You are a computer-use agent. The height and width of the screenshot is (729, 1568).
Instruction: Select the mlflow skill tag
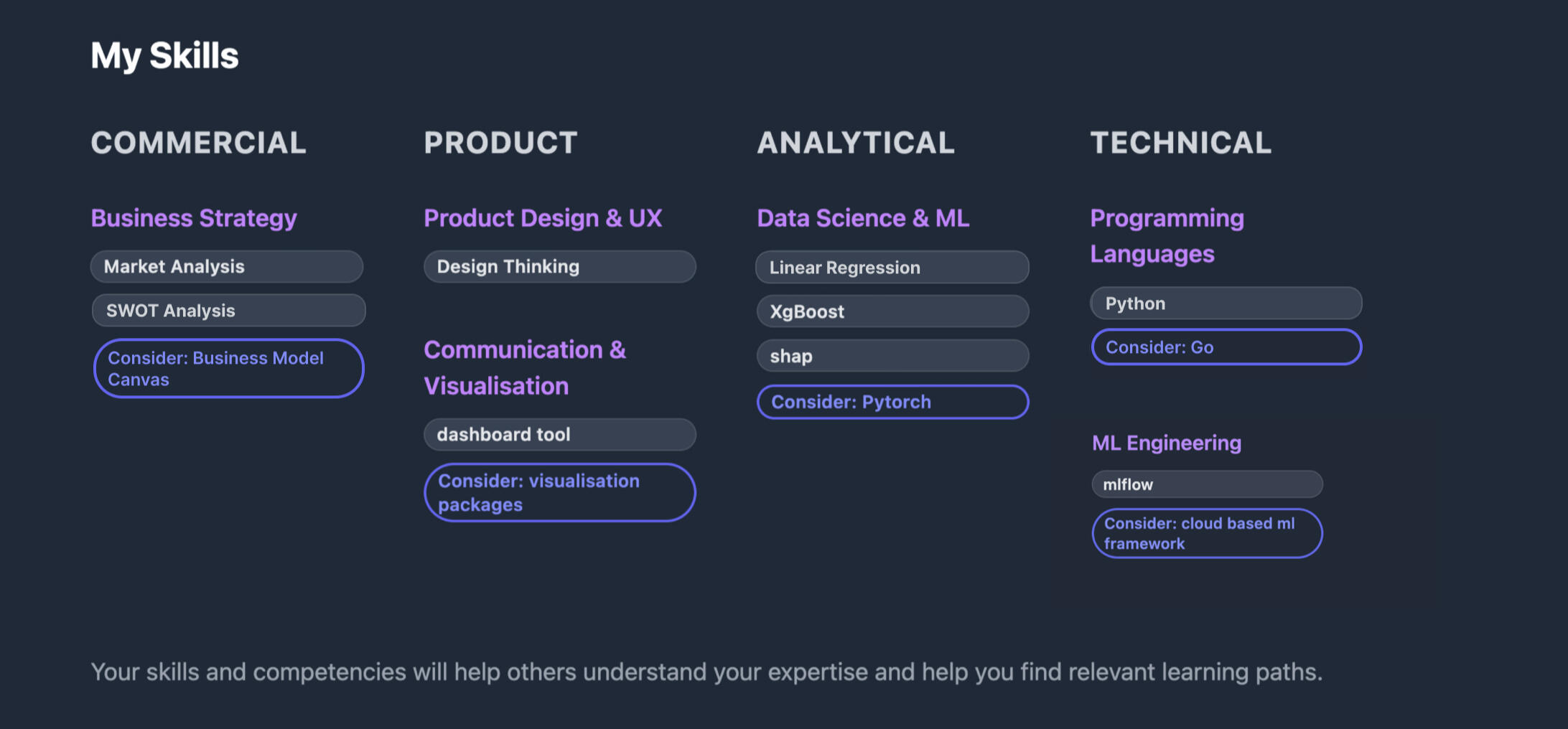click(1208, 484)
